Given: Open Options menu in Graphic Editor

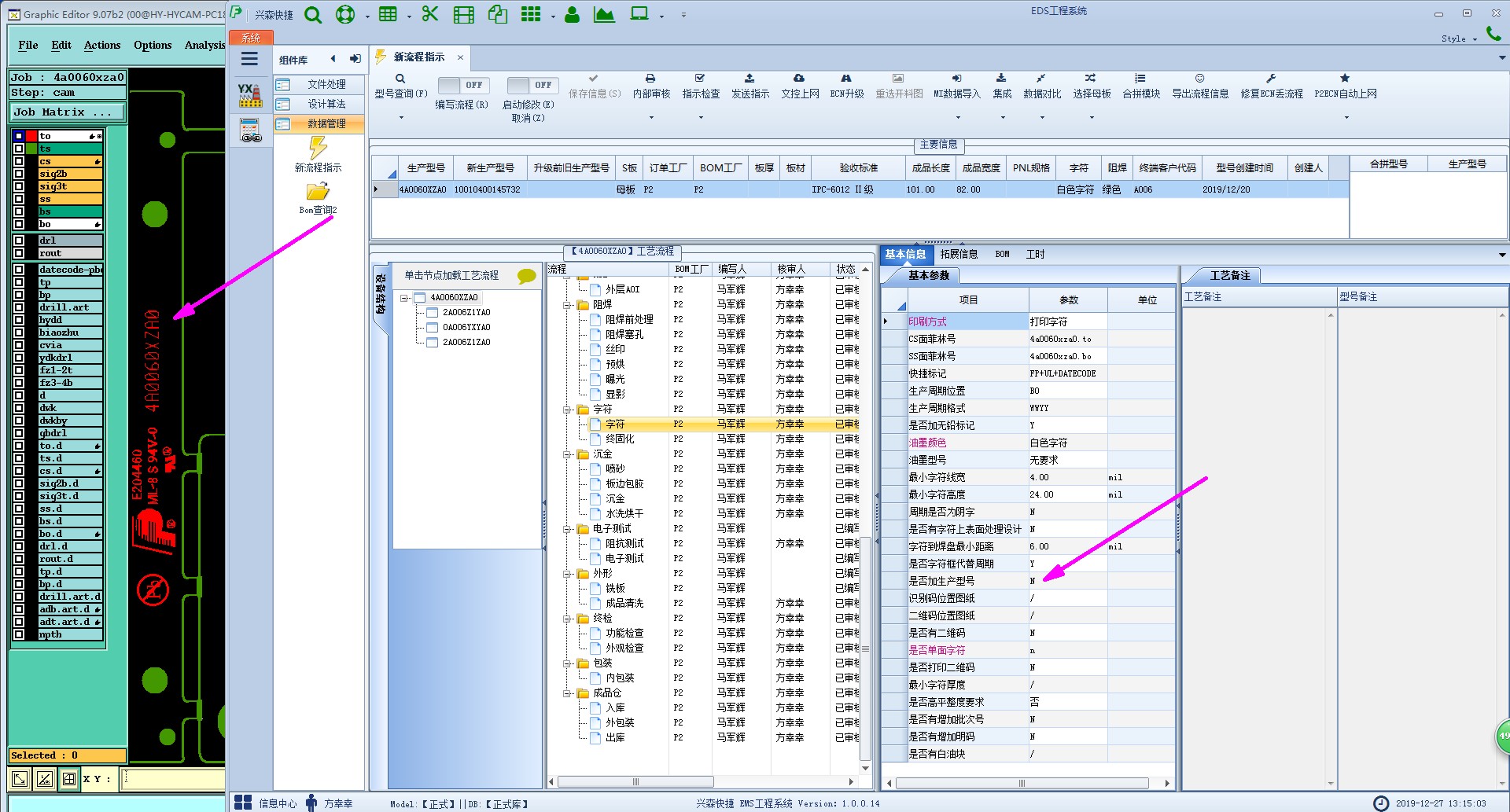Looking at the screenshot, I should click(153, 45).
